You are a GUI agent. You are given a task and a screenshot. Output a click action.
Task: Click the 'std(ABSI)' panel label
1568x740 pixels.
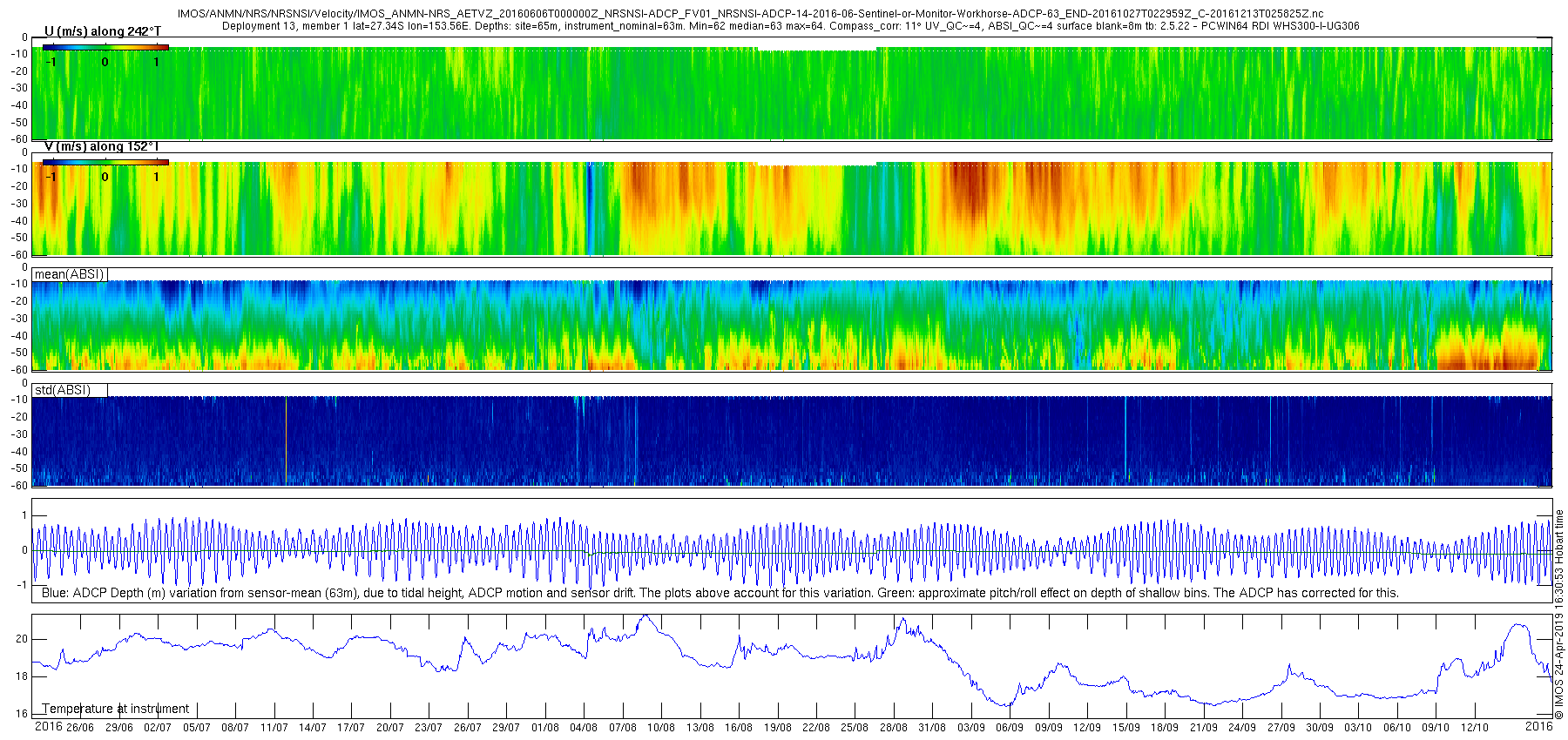pos(62,390)
